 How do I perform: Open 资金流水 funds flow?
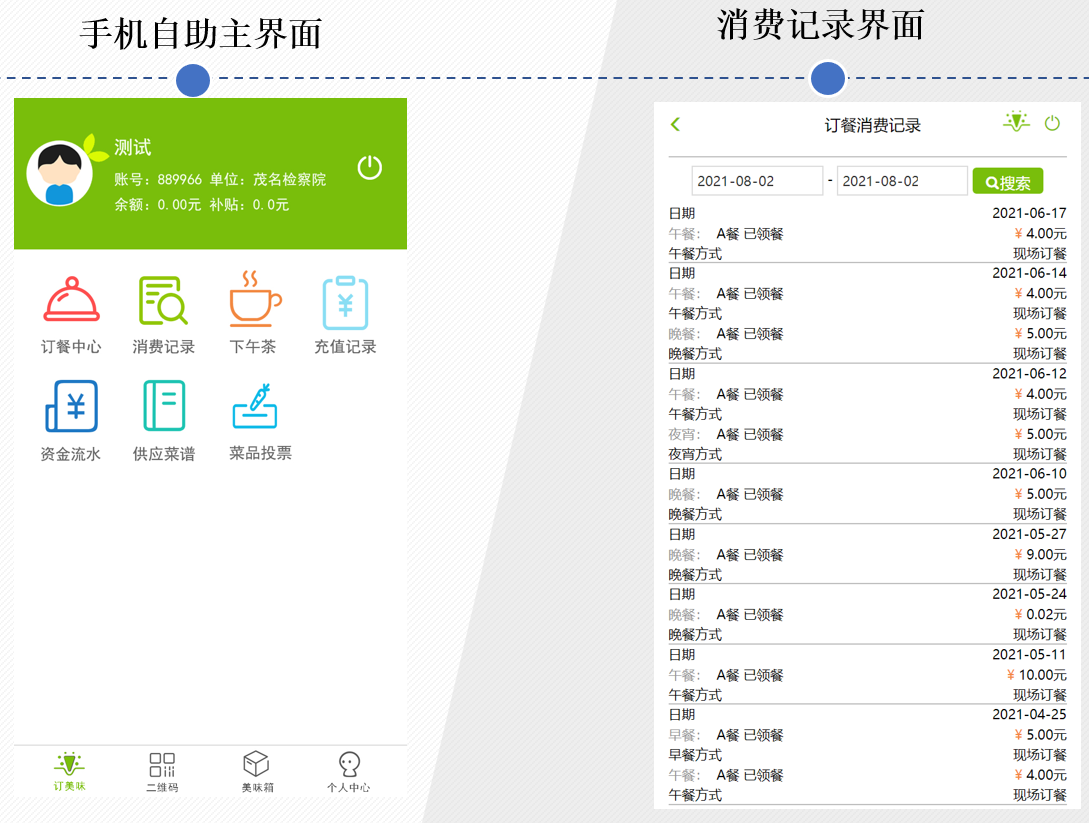point(70,420)
